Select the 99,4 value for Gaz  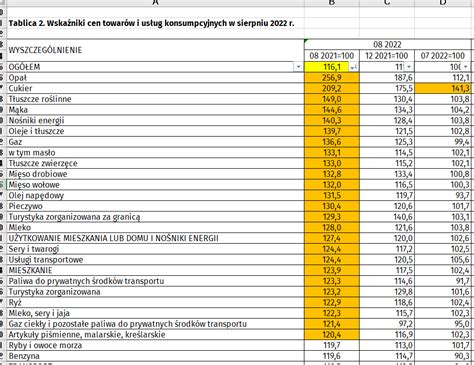click(x=442, y=142)
